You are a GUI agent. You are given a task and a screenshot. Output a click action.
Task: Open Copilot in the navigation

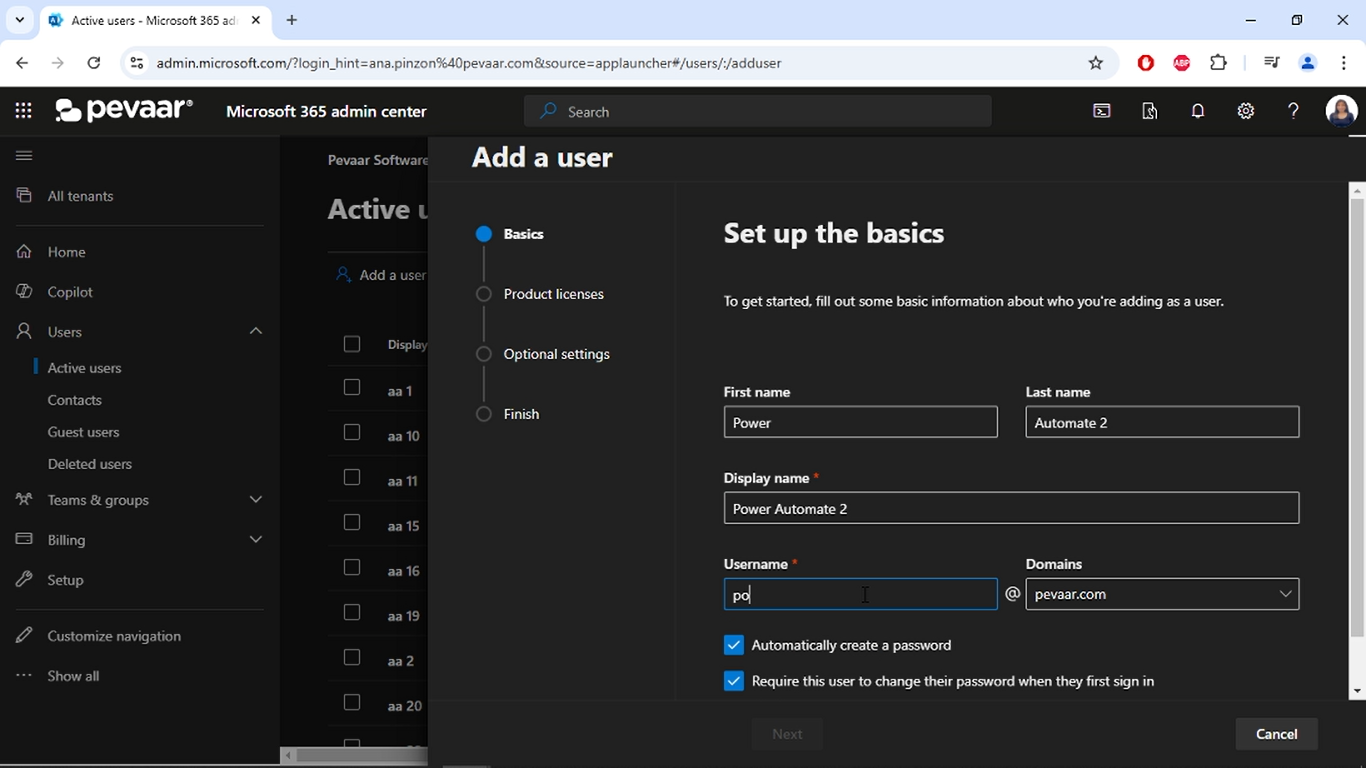pos(70,292)
